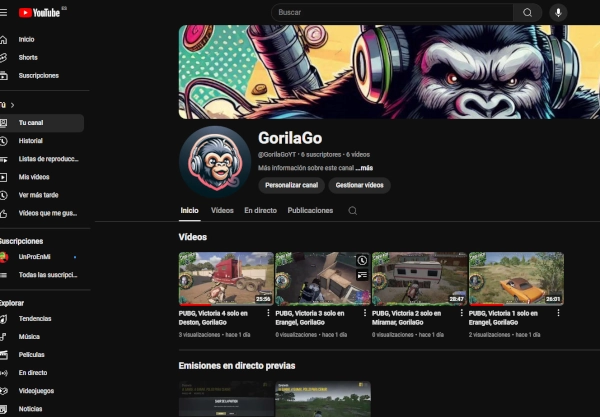Expand the "Tú" section chevron
Viewport: 600px width, 417px height.
pos(10,104)
